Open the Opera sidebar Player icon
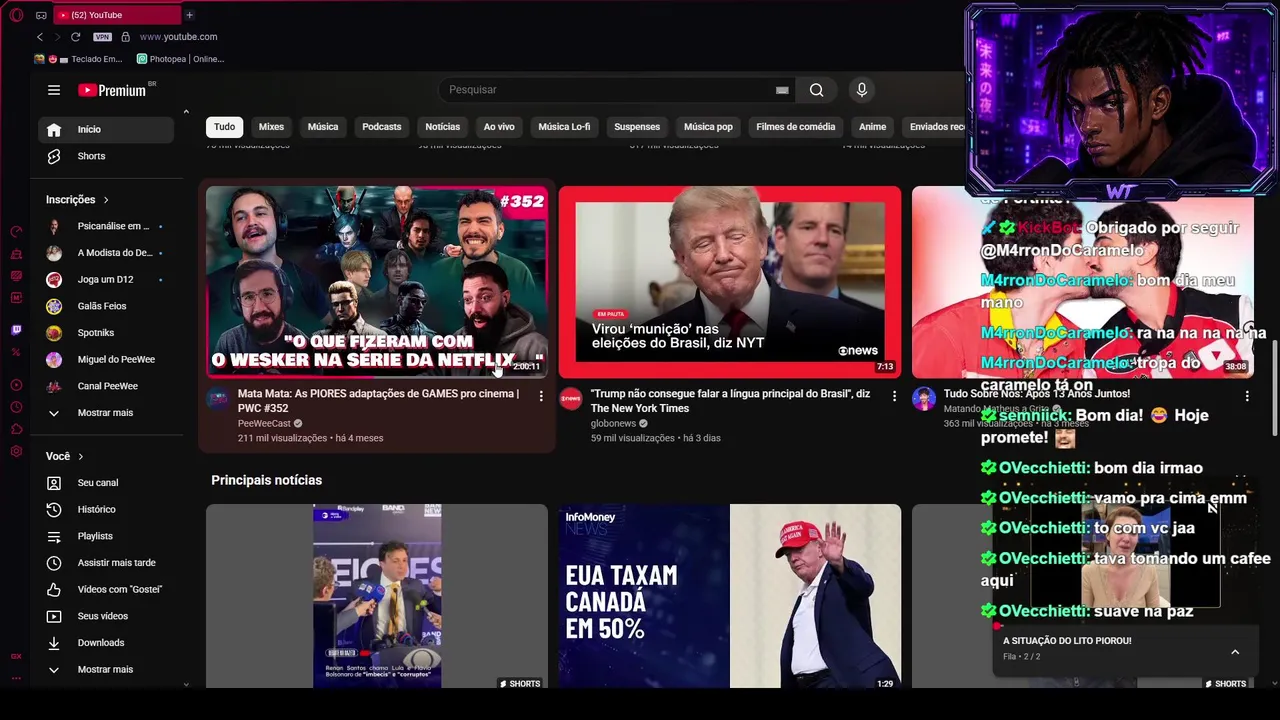This screenshot has width=1280, height=720. click(x=16, y=385)
